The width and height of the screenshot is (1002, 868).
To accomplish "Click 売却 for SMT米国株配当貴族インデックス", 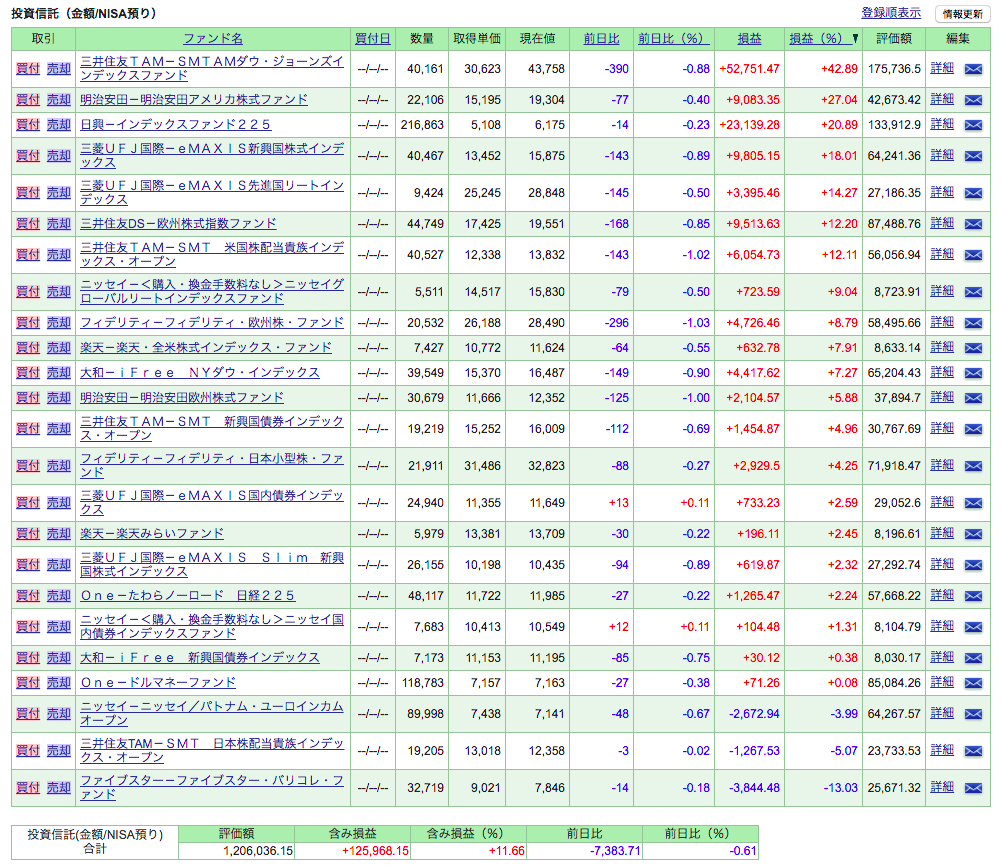I will (59, 254).
